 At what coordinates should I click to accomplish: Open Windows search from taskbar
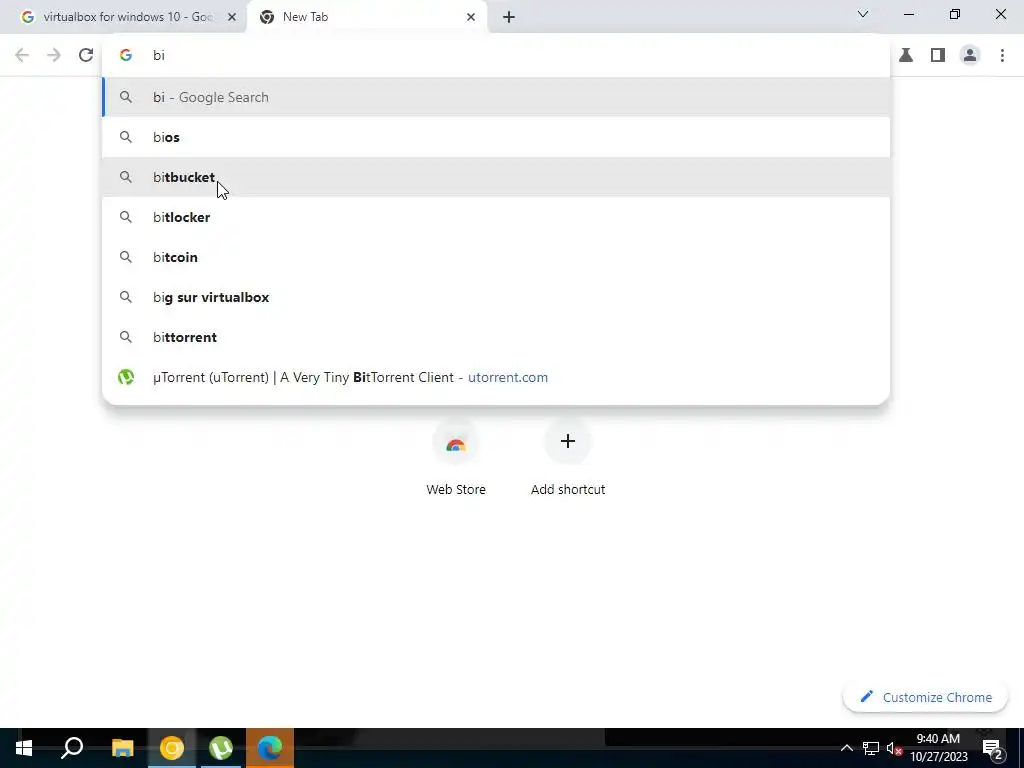click(72, 748)
